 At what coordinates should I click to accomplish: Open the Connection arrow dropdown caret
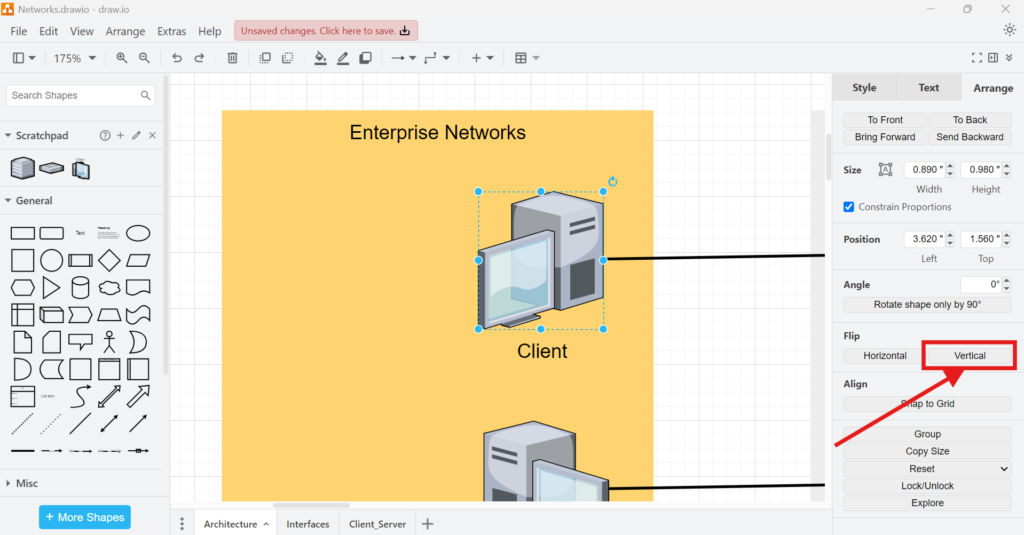click(413, 58)
